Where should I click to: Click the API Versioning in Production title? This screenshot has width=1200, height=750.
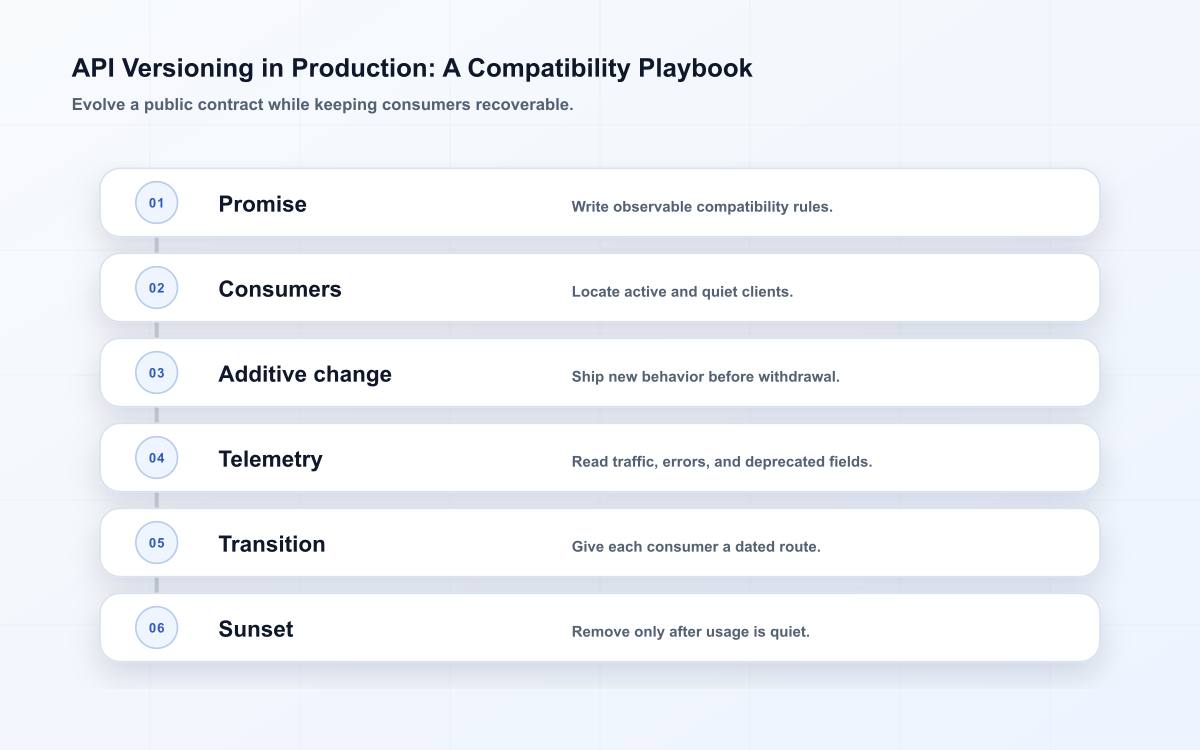[412, 68]
